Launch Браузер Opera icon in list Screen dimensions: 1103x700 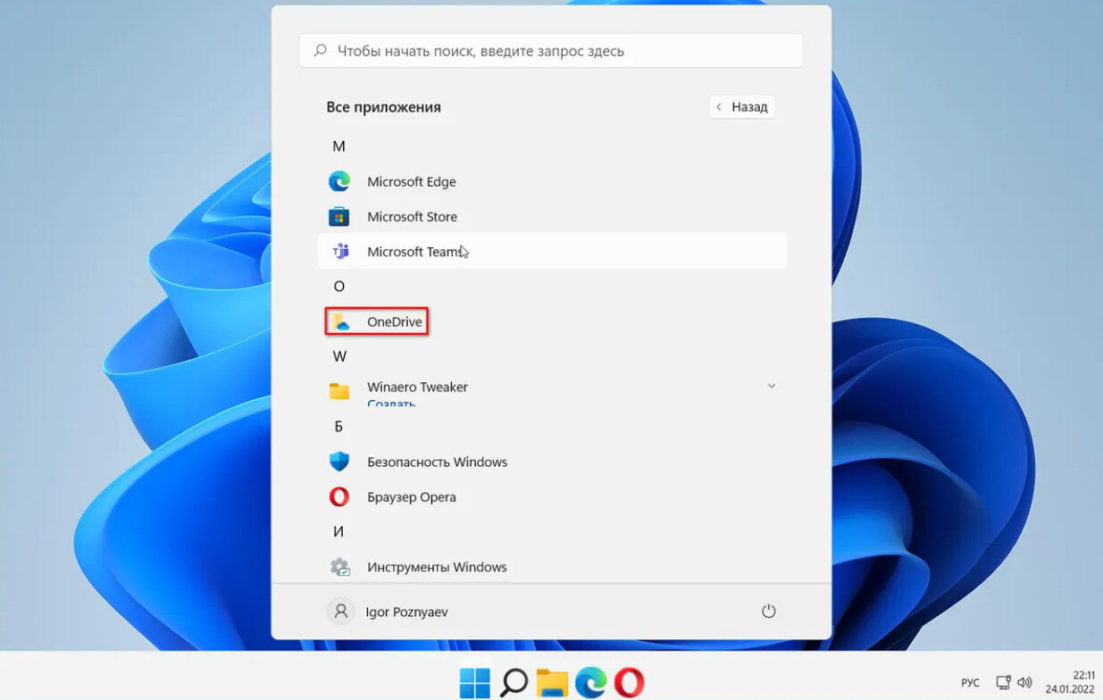[x=339, y=497]
